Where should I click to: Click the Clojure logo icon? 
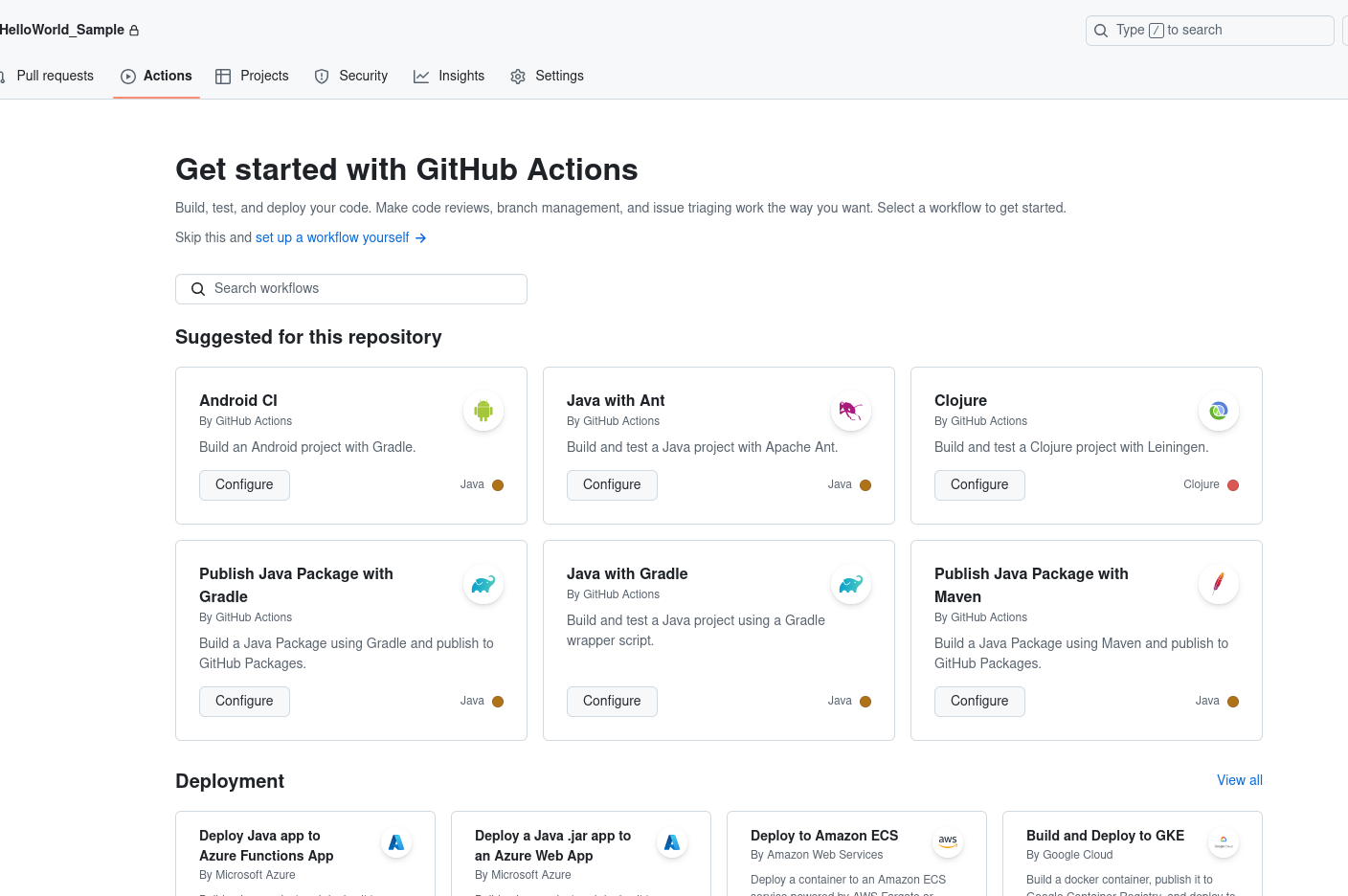pos(1218,410)
